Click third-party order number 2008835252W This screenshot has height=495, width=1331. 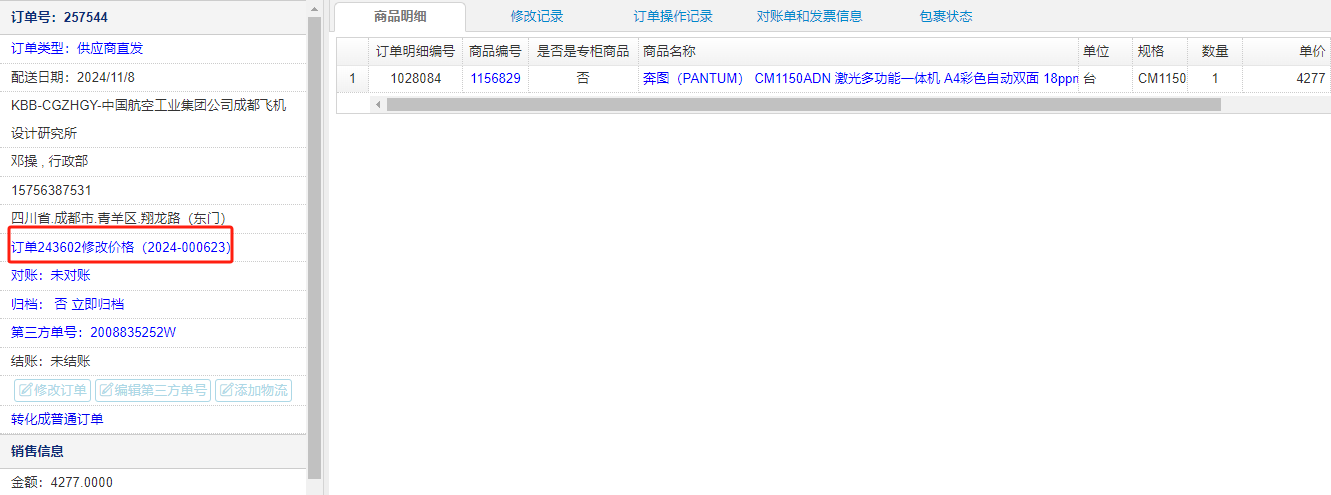click(x=133, y=332)
